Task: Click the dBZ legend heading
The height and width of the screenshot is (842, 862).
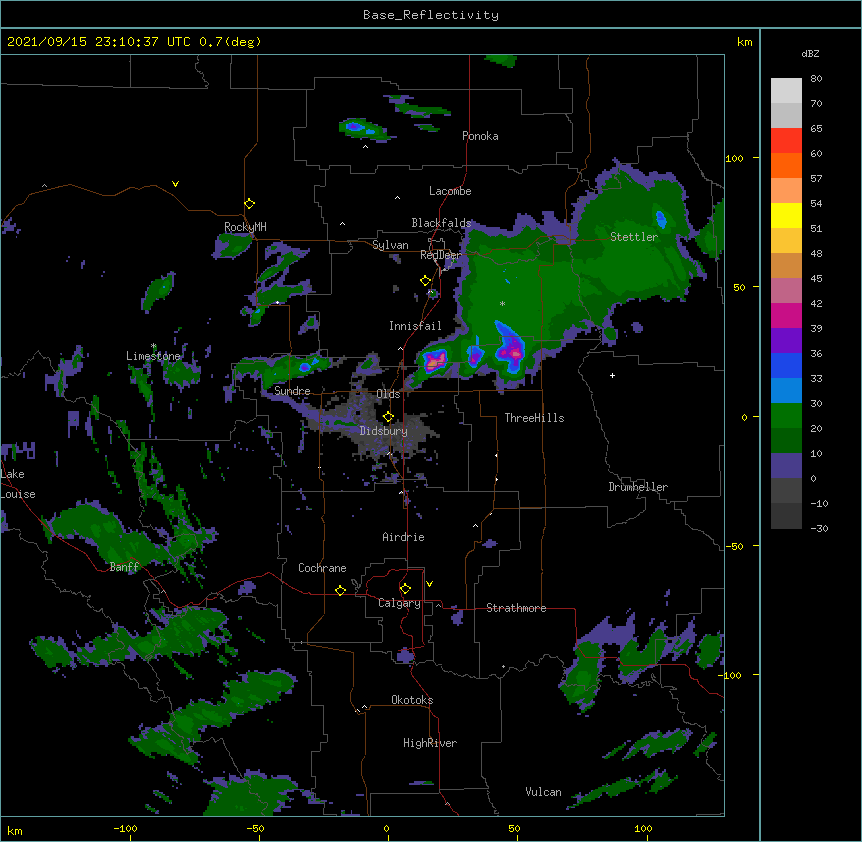Action: point(810,54)
